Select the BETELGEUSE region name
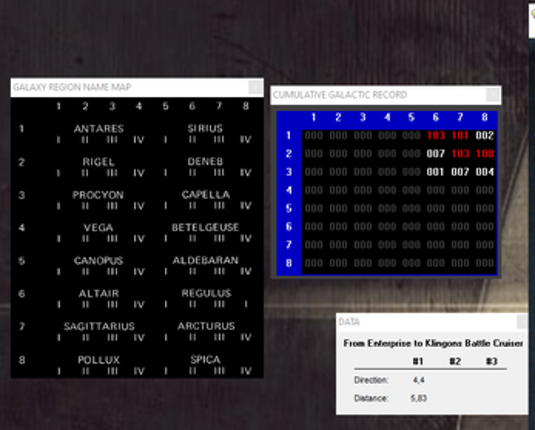The width and height of the screenshot is (535, 430). (205, 227)
